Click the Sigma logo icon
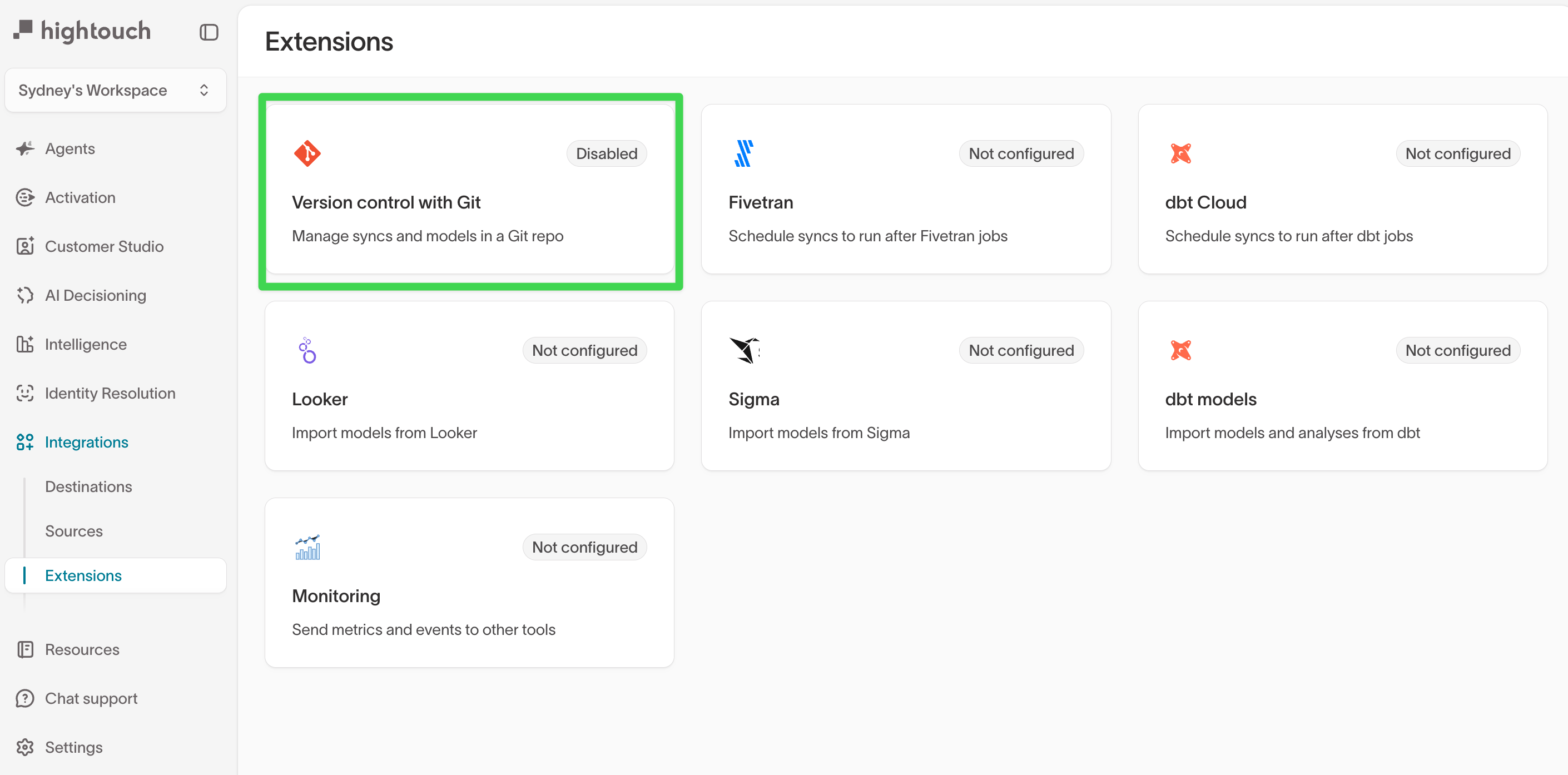Image resolution: width=1568 pixels, height=775 pixels. pos(744,350)
